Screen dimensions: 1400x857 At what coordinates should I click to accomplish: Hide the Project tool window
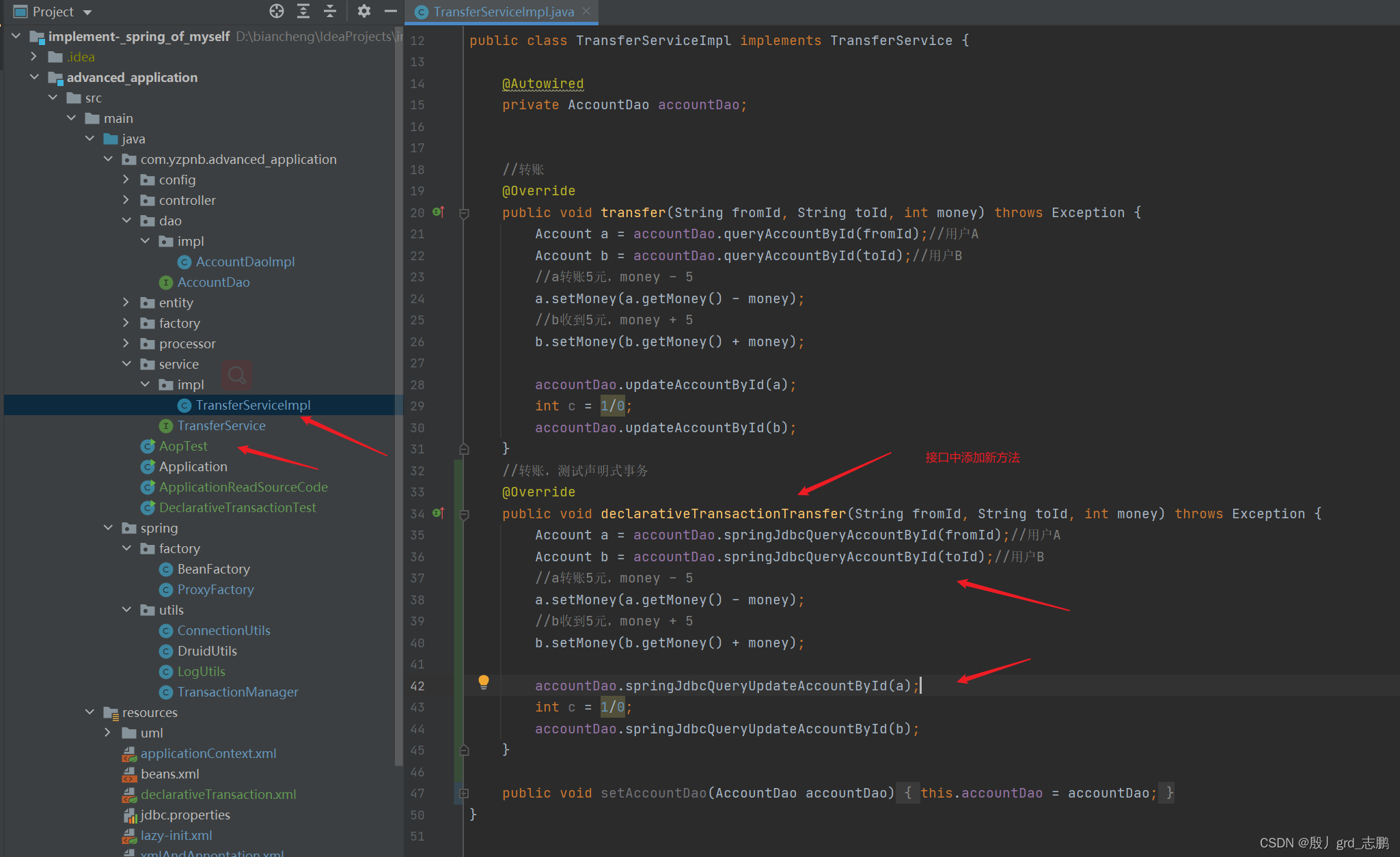click(x=390, y=11)
